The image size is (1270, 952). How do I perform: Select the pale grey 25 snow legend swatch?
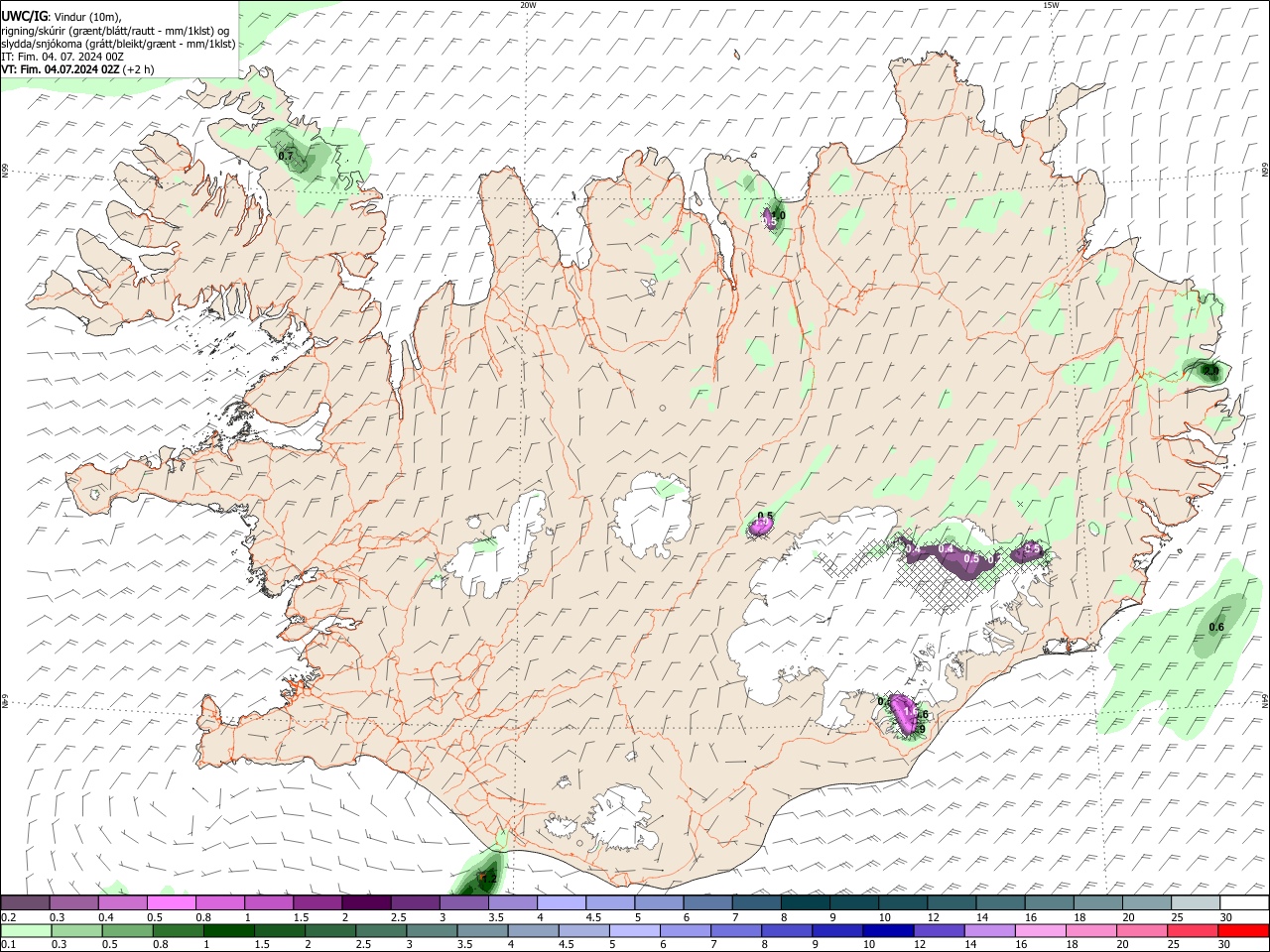[1196, 902]
